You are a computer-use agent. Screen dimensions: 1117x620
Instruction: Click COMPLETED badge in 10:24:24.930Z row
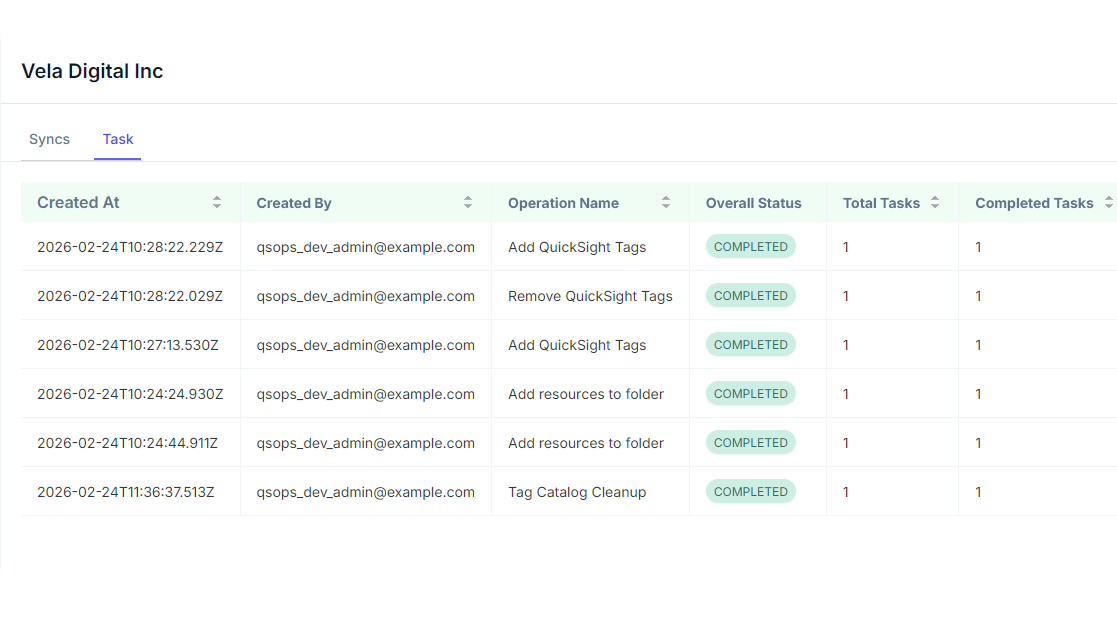point(751,393)
